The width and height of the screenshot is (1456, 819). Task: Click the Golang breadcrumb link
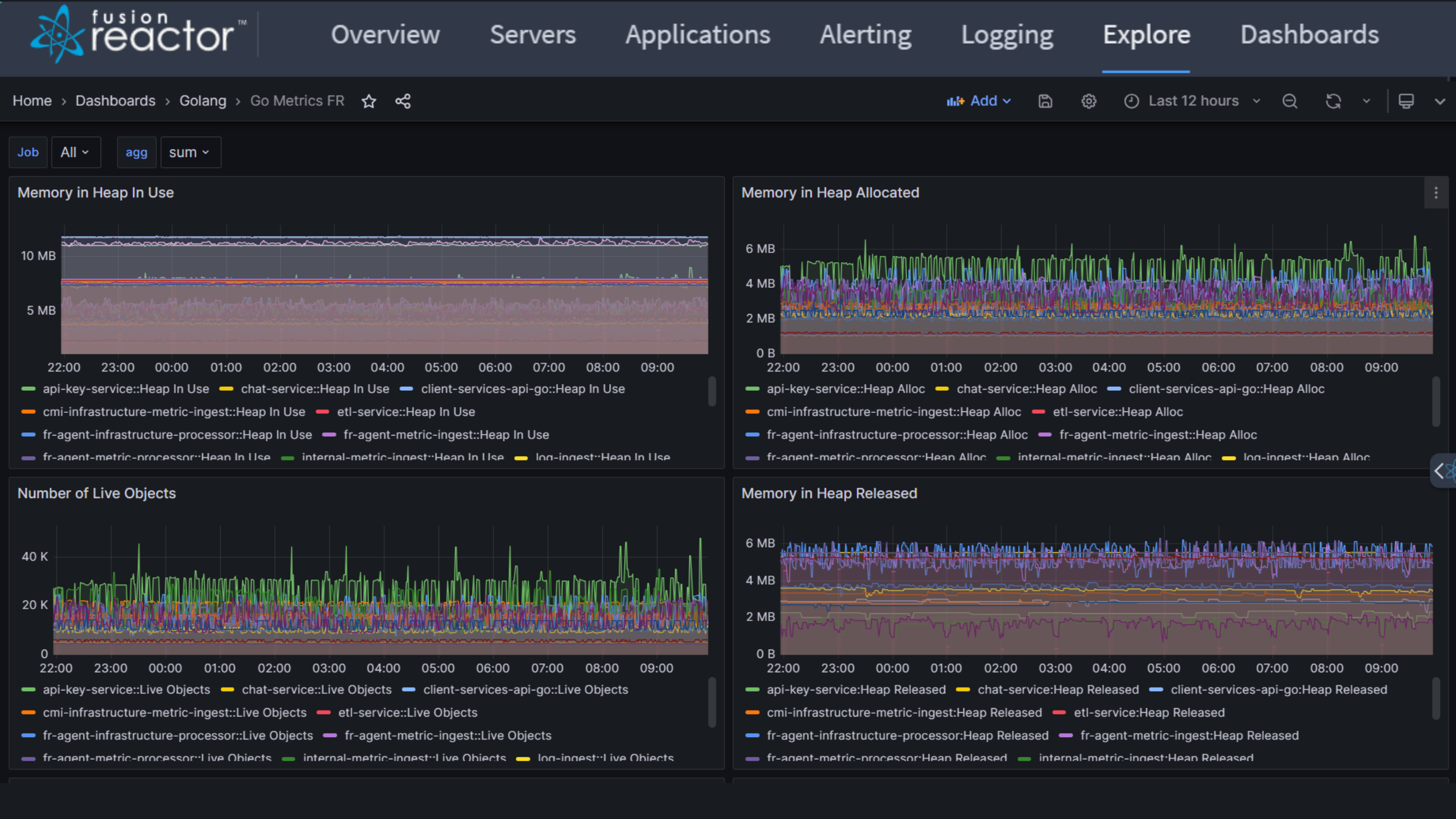[x=203, y=101]
